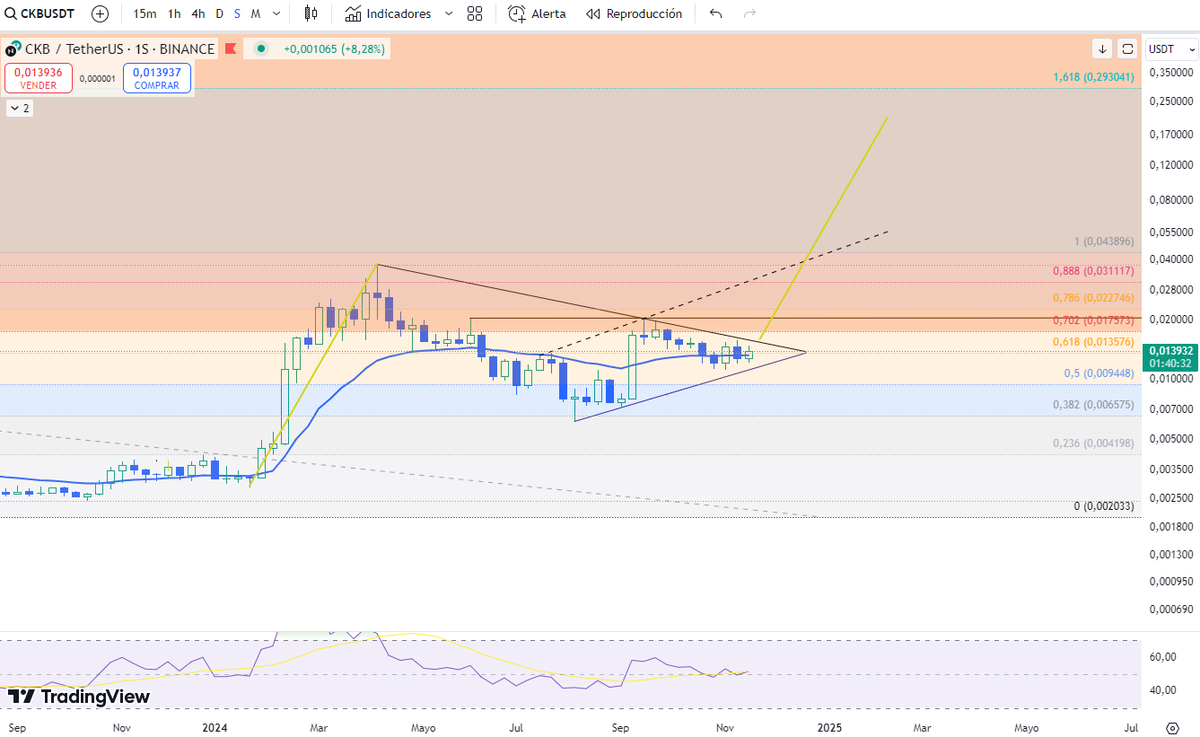1200x737 pixels.
Task: Click the VENDER sell price button
Action: [38, 78]
